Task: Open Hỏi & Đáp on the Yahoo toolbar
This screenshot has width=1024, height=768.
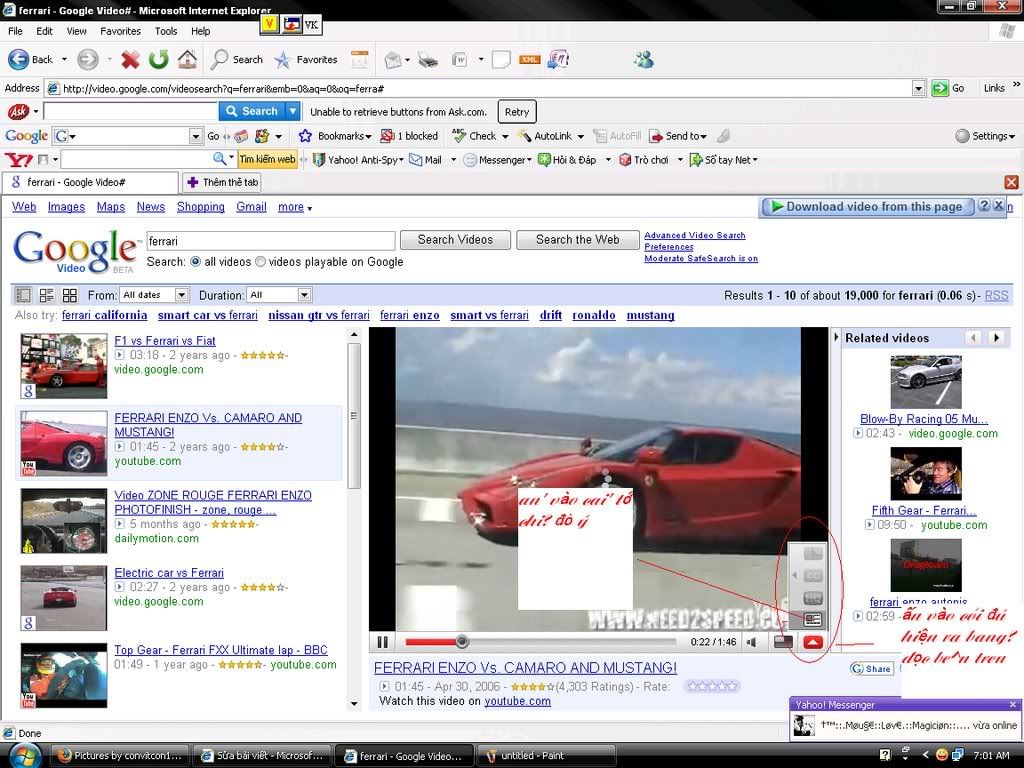Action: pos(566,159)
